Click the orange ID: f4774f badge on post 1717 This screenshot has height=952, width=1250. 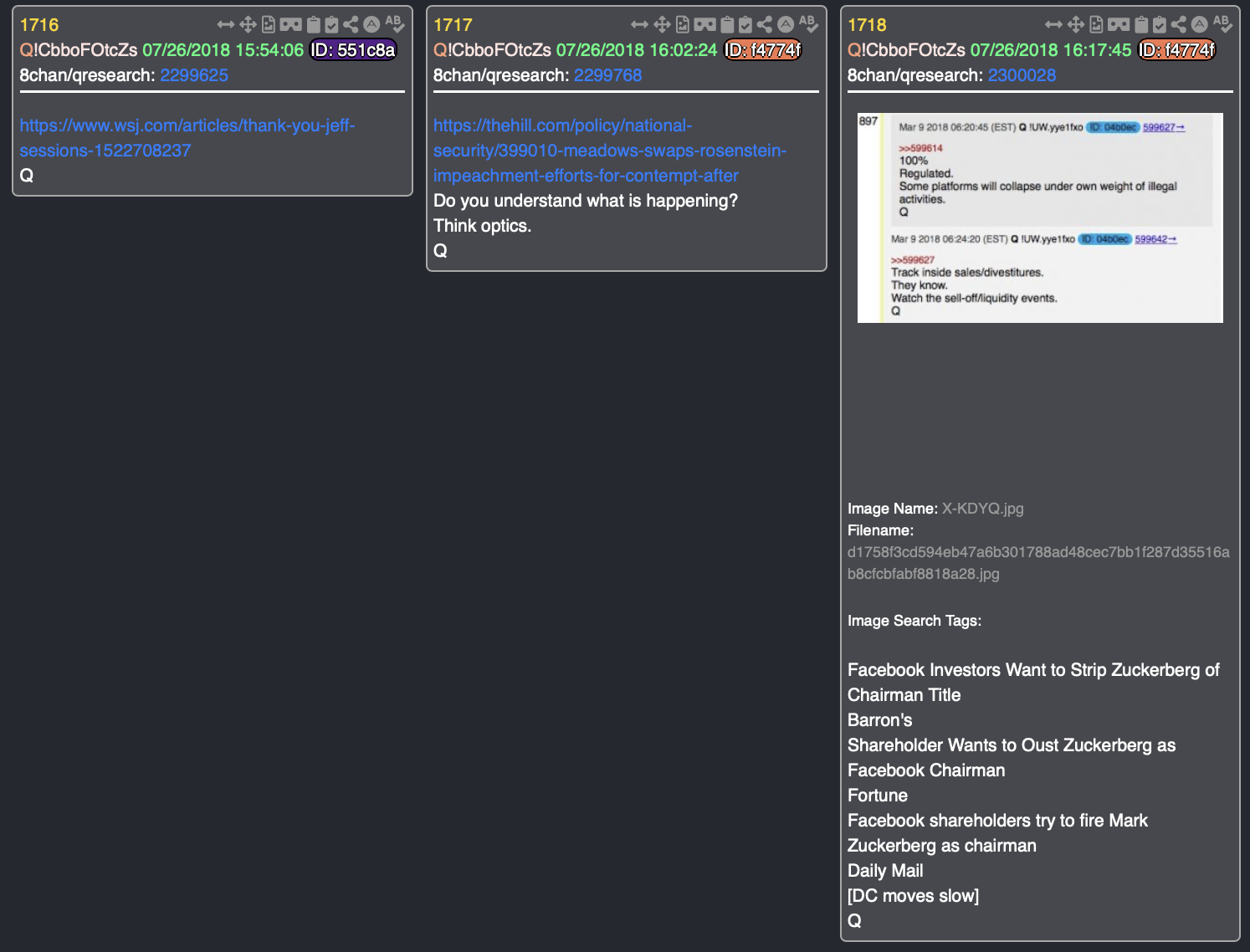coord(763,50)
